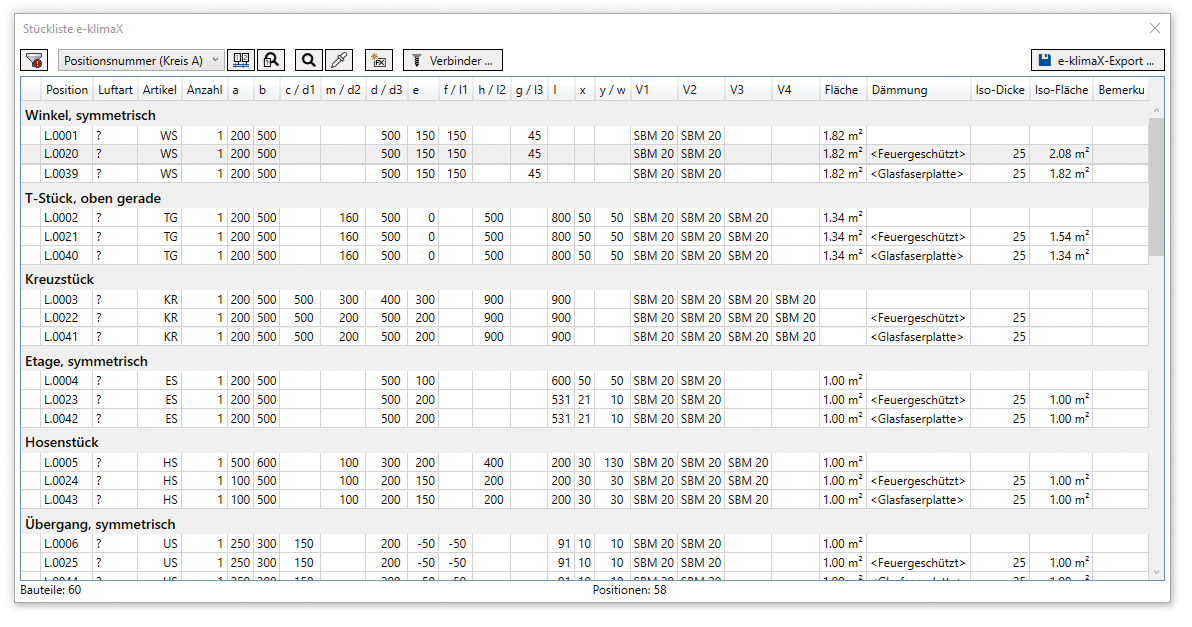Click the Iso-Dicke column header

(999, 90)
